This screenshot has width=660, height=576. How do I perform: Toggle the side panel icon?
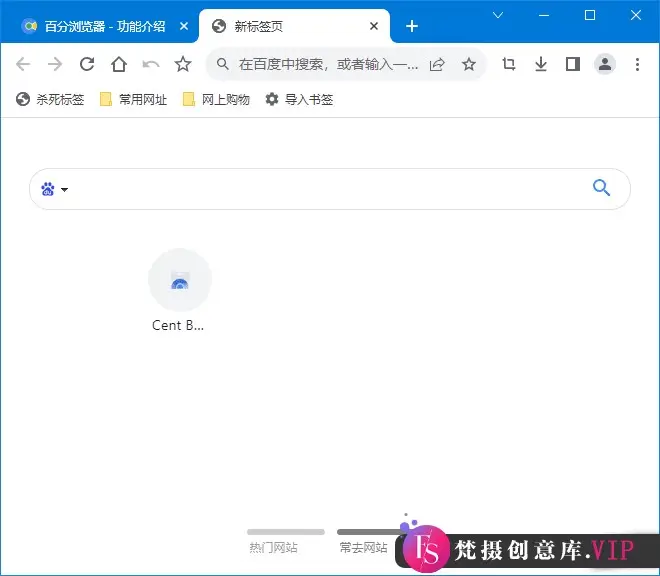coord(573,64)
